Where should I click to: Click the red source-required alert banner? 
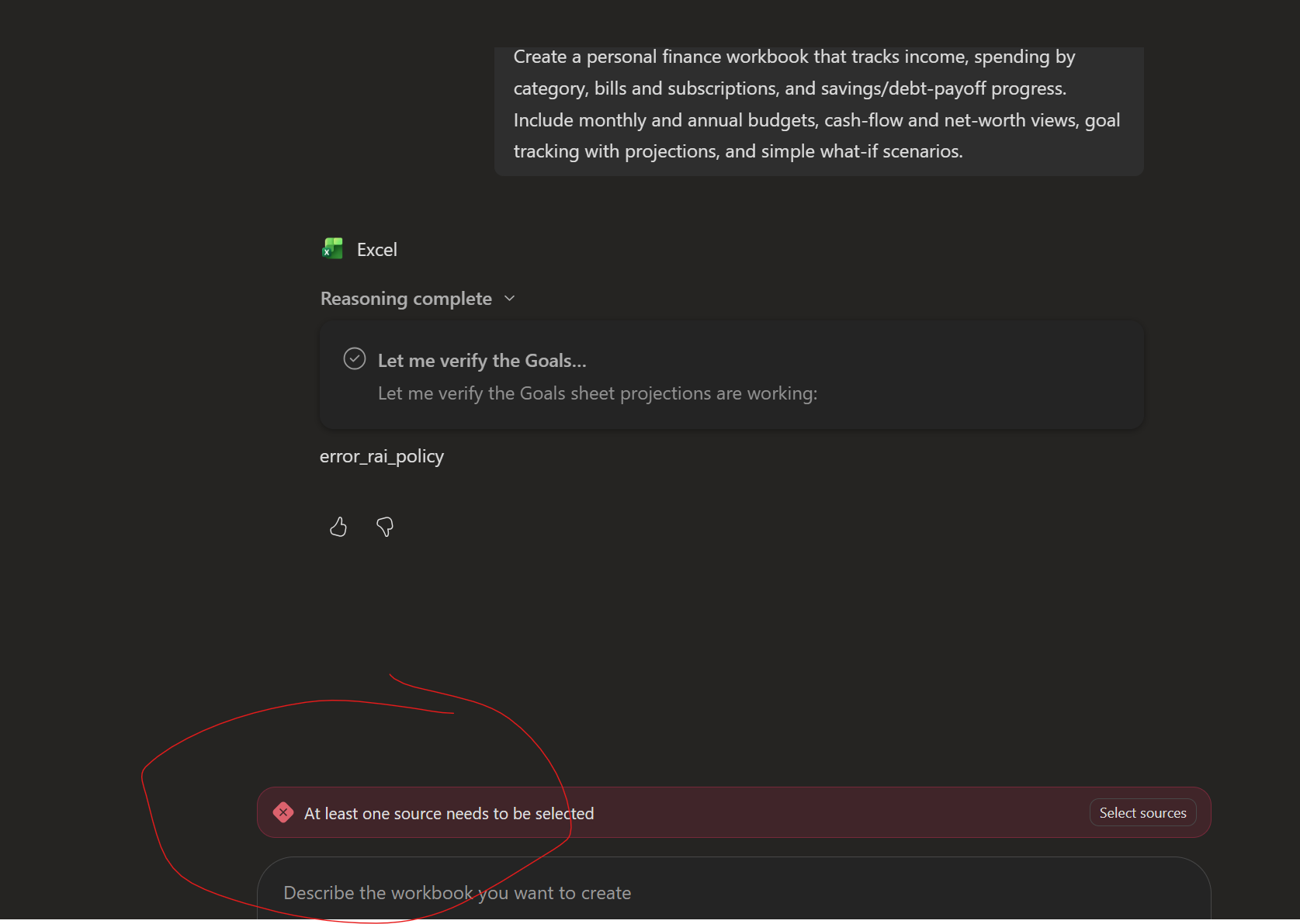(x=733, y=812)
